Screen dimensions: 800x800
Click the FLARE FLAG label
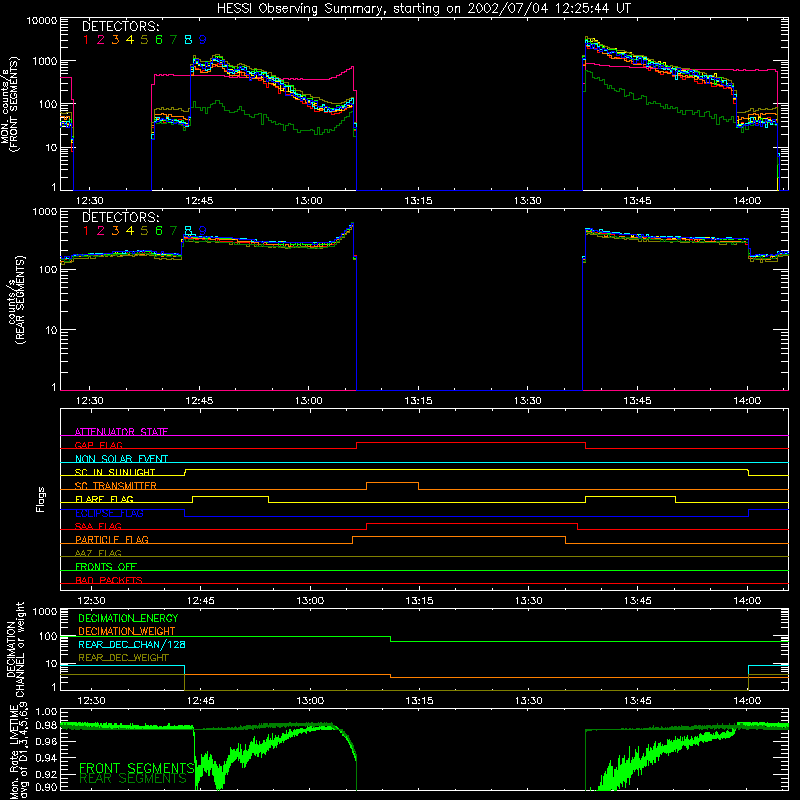coord(104,499)
